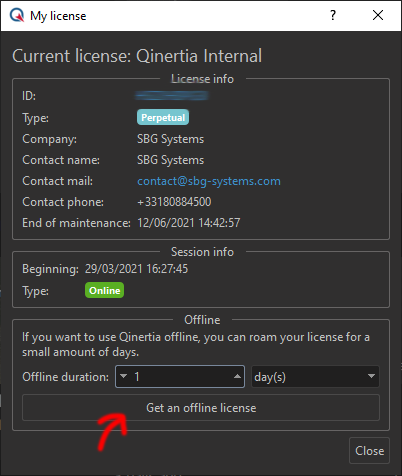
Task: Decrease offline duration with the down arrow
Action: 123,376
